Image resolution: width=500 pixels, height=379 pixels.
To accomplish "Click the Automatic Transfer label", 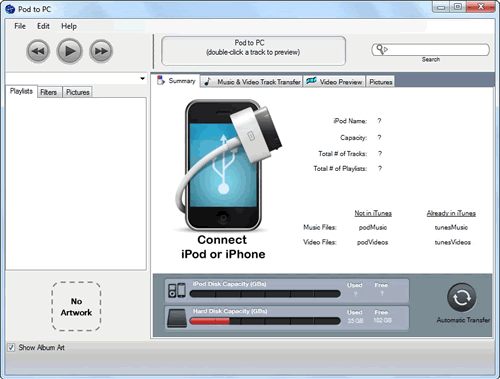I will (463, 320).
